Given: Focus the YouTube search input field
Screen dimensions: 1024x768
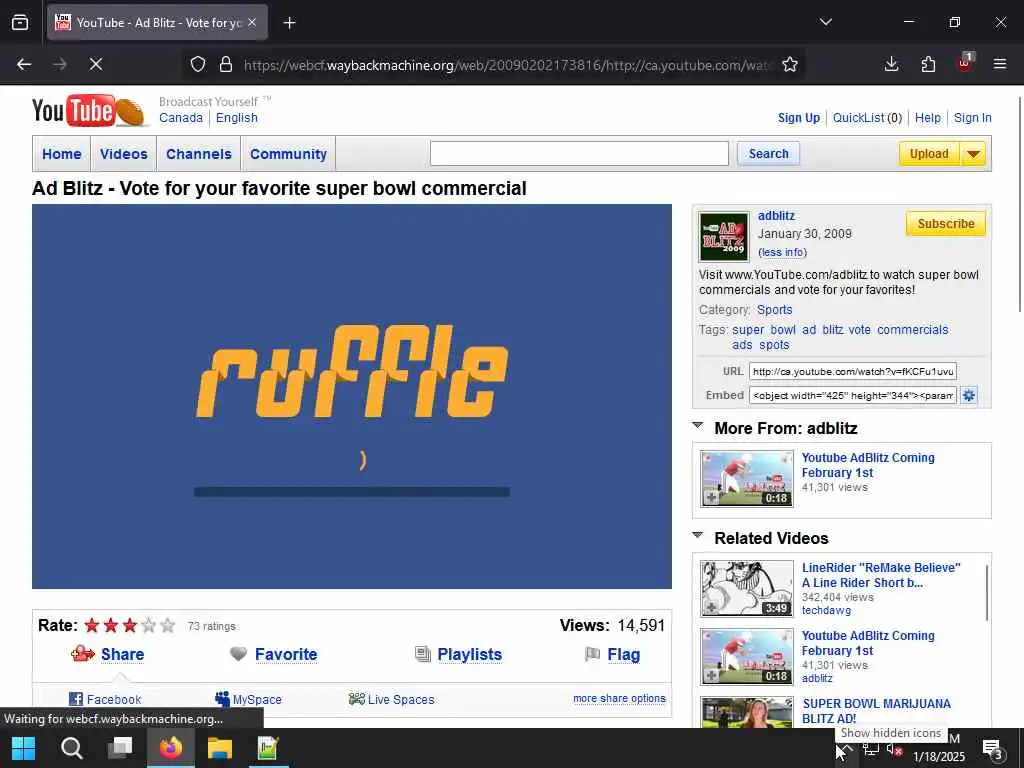Looking at the screenshot, I should tap(579, 153).
